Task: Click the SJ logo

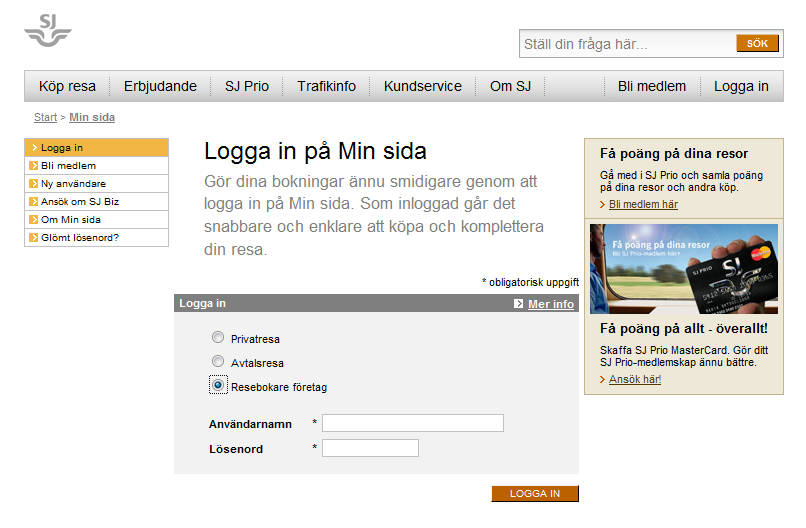Action: point(48,30)
